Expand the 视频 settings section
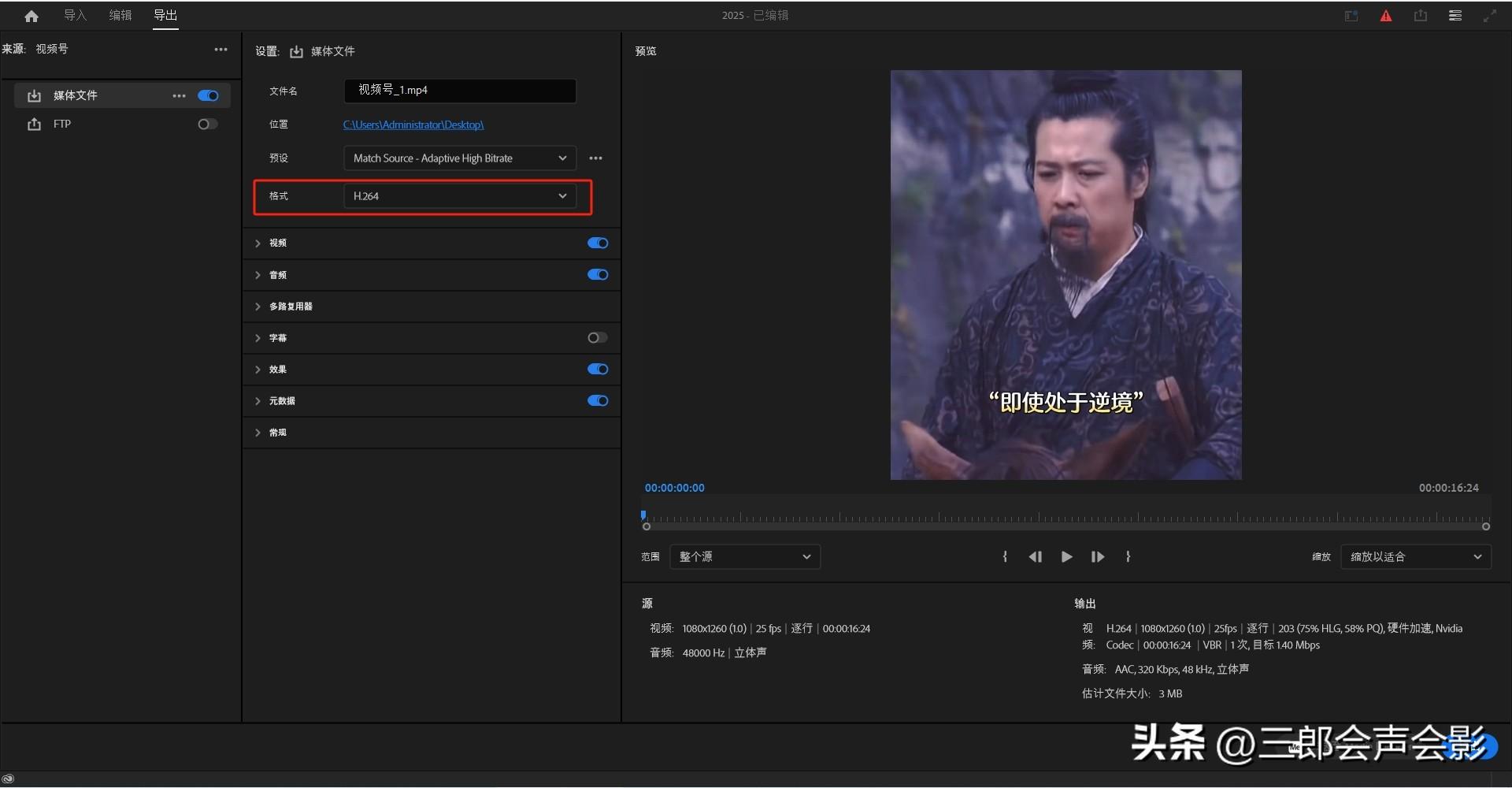Image resolution: width=1512 pixels, height=788 pixels. point(258,243)
